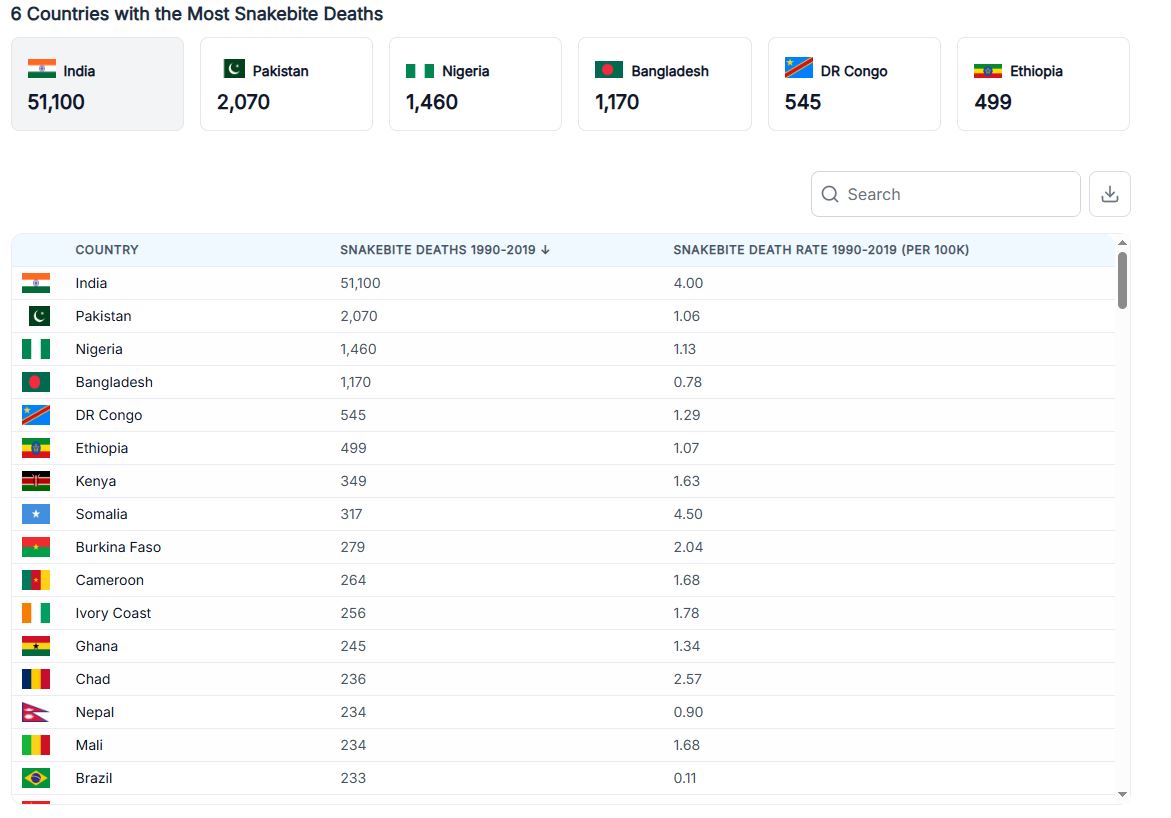
Task: Click the 6 Countries with Most Snakebite Deaths heading
Action: pos(196,13)
